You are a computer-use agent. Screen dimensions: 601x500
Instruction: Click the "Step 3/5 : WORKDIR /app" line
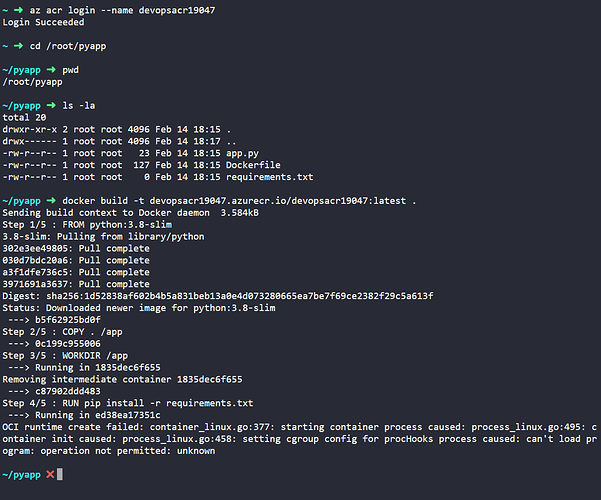click(x=73, y=353)
